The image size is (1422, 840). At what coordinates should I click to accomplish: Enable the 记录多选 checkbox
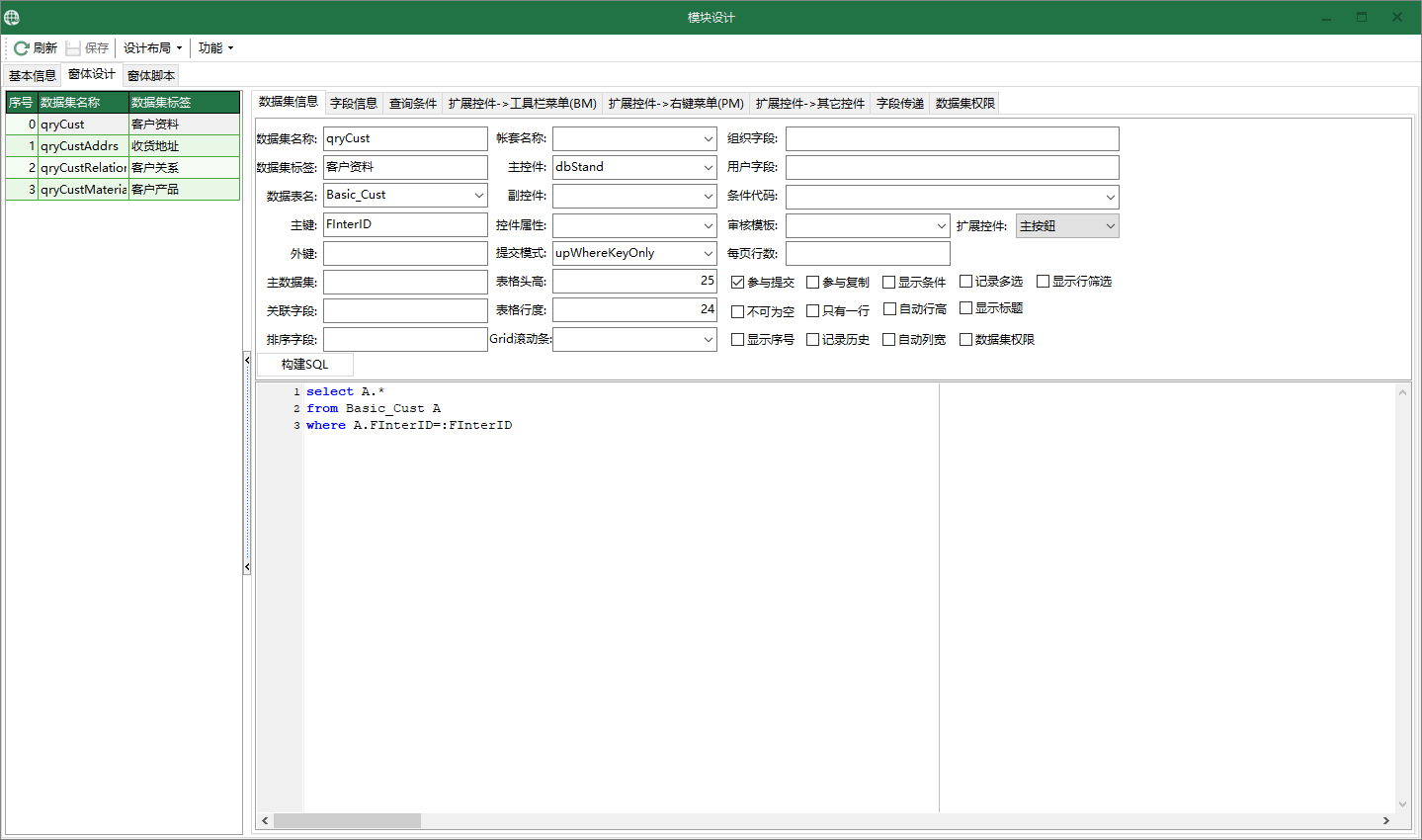click(965, 281)
